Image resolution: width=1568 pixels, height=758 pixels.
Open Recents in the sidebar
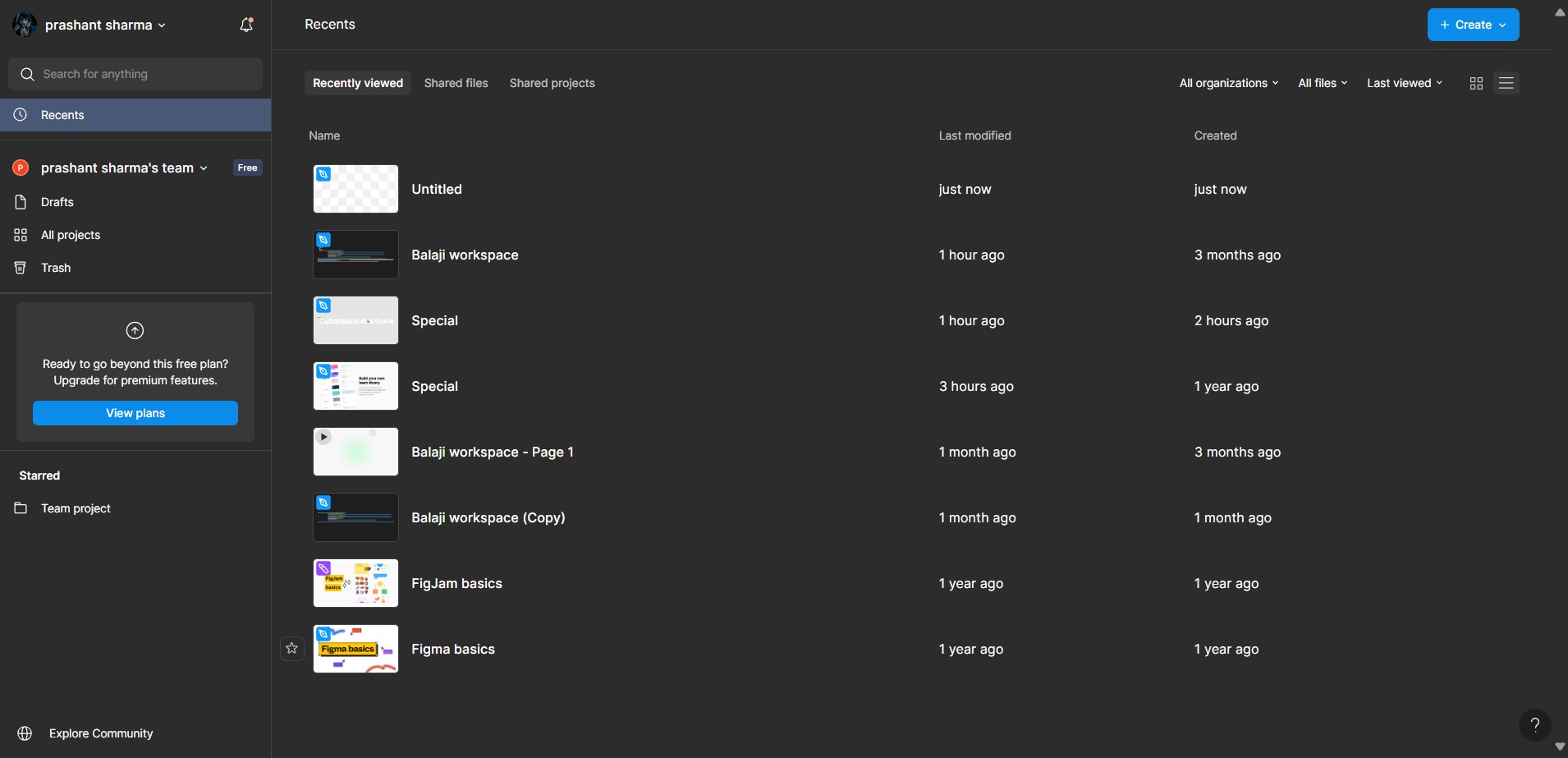click(135, 115)
